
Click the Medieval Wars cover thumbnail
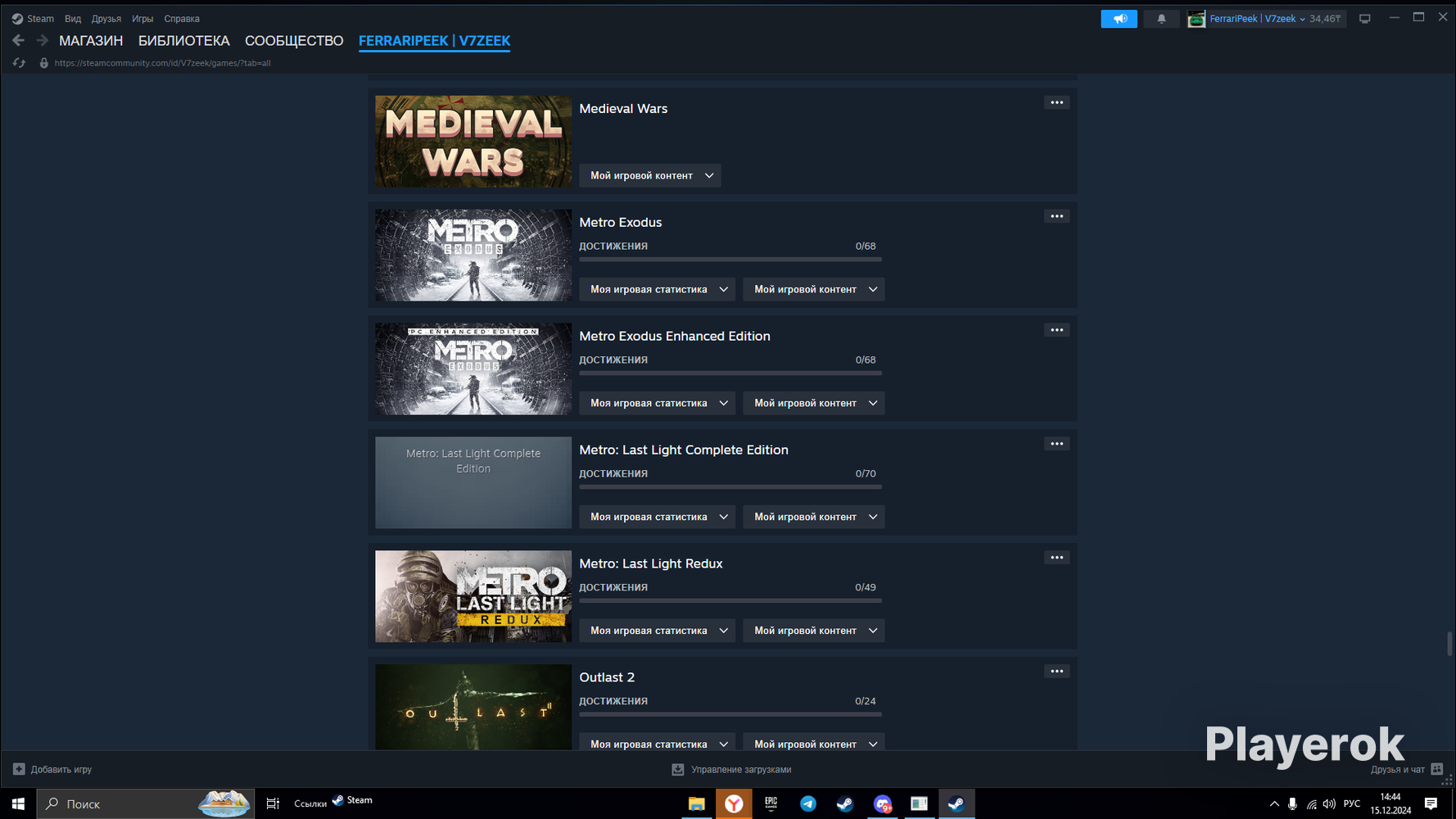(473, 142)
